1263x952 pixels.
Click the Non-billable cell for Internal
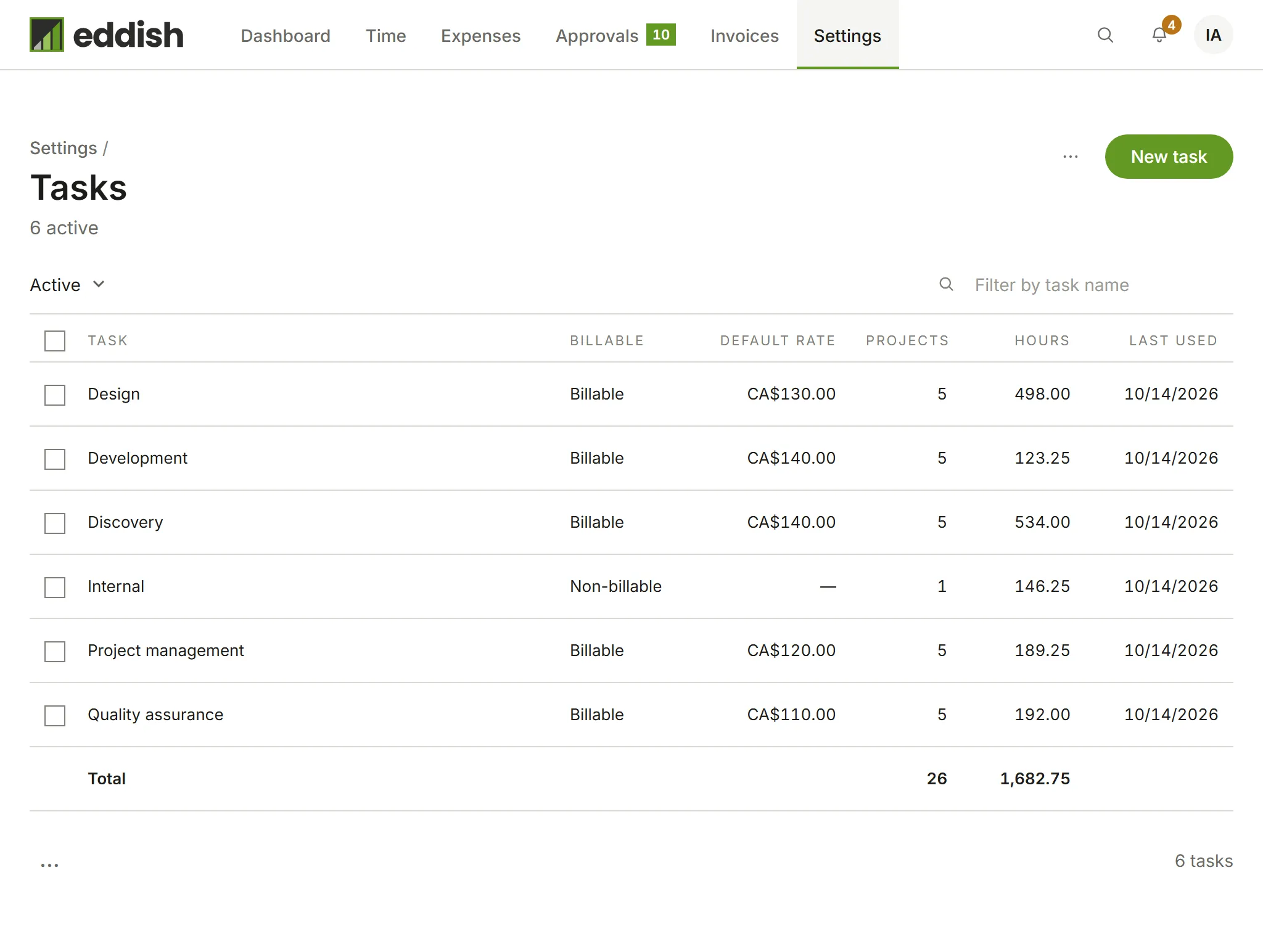tap(615, 586)
